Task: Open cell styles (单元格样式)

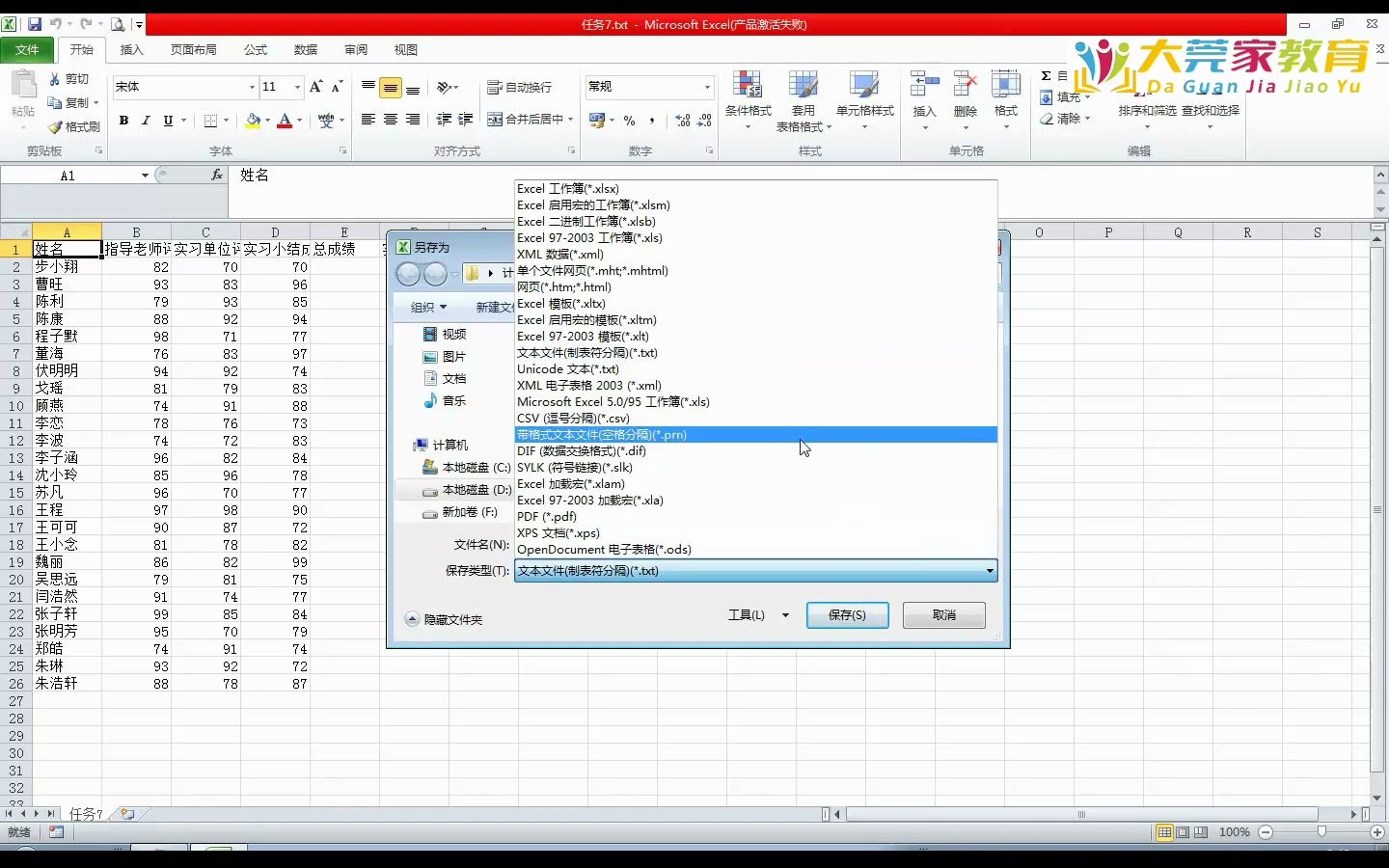Action: [x=864, y=100]
